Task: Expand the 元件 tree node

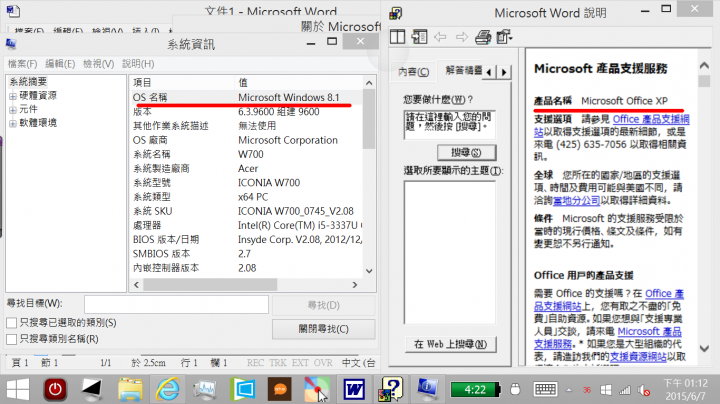Action: coord(13,110)
